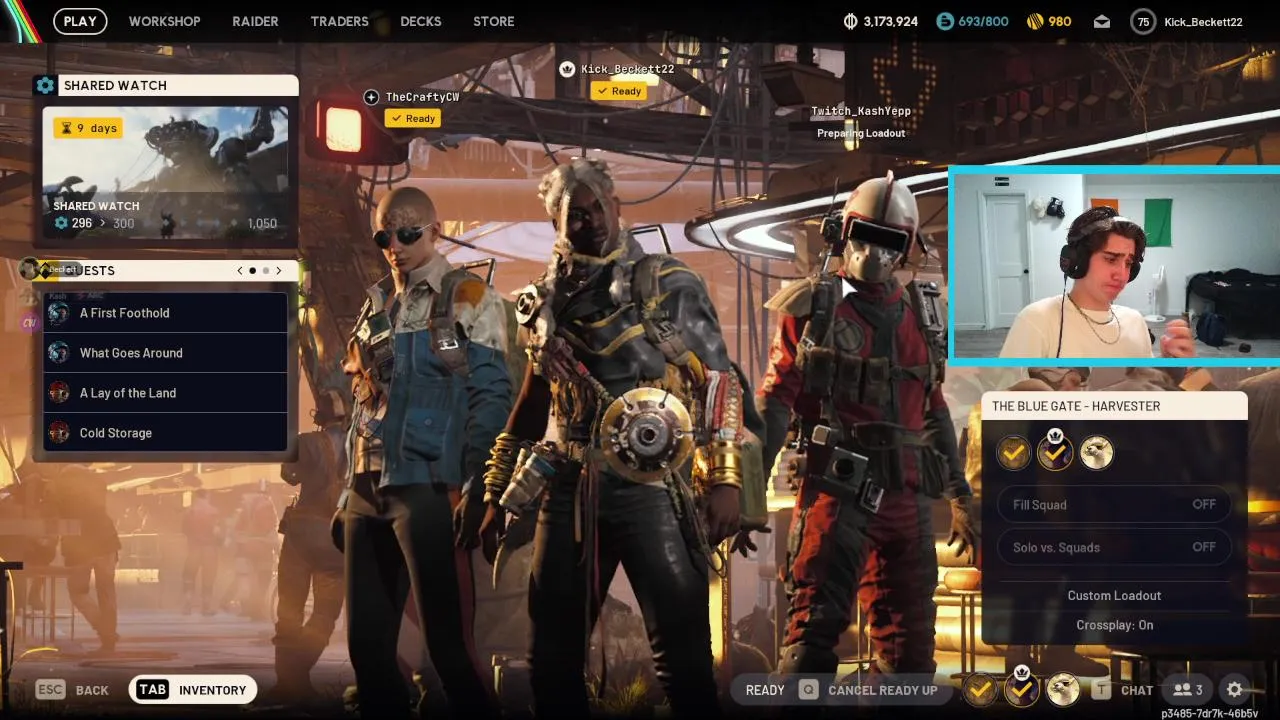The width and height of the screenshot is (1280, 720).
Task: Click the hourglass 9 days badge
Action: click(88, 128)
